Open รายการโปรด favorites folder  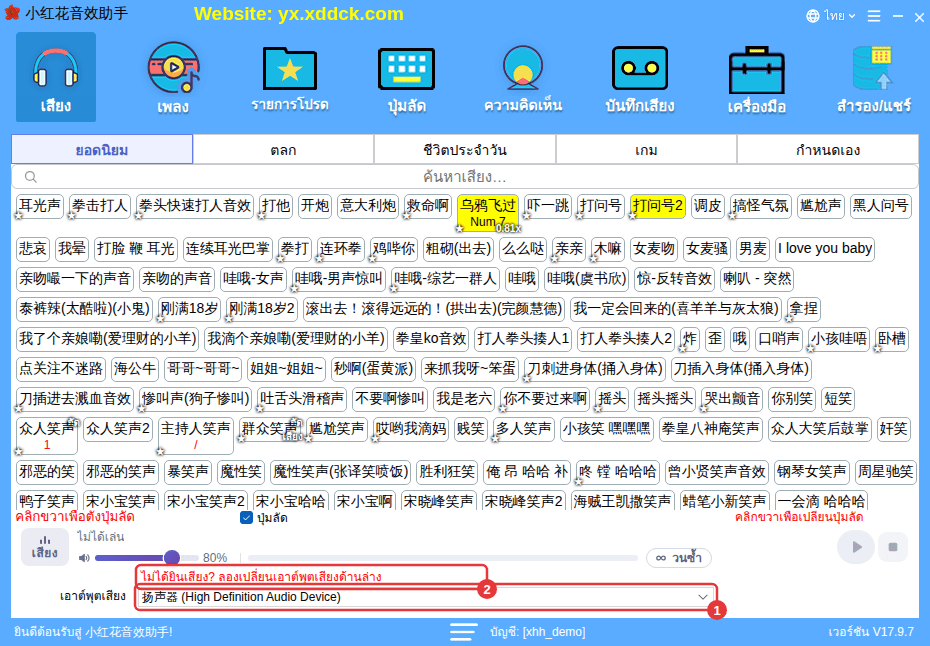pos(290,77)
